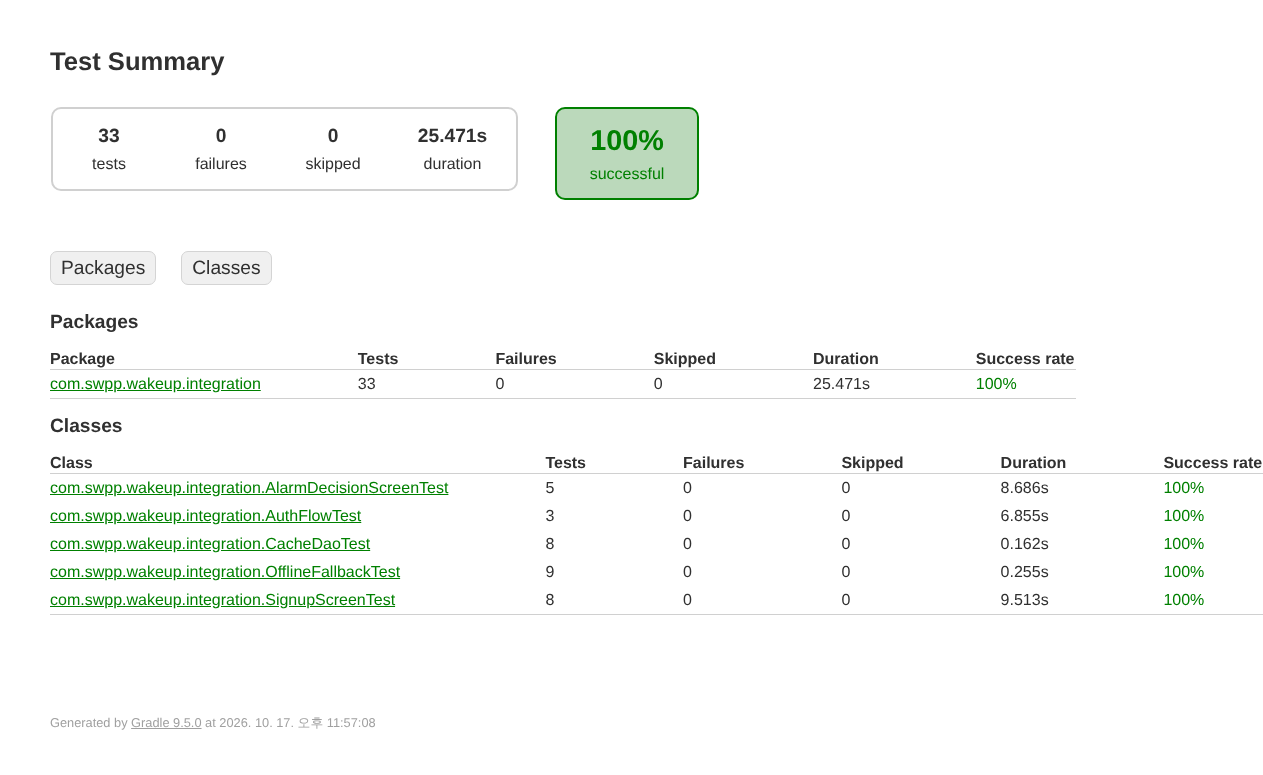Viewport: 1263px width, 775px height.
Task: Click the test count 3 for AuthFlowTest
Action: coord(550,516)
